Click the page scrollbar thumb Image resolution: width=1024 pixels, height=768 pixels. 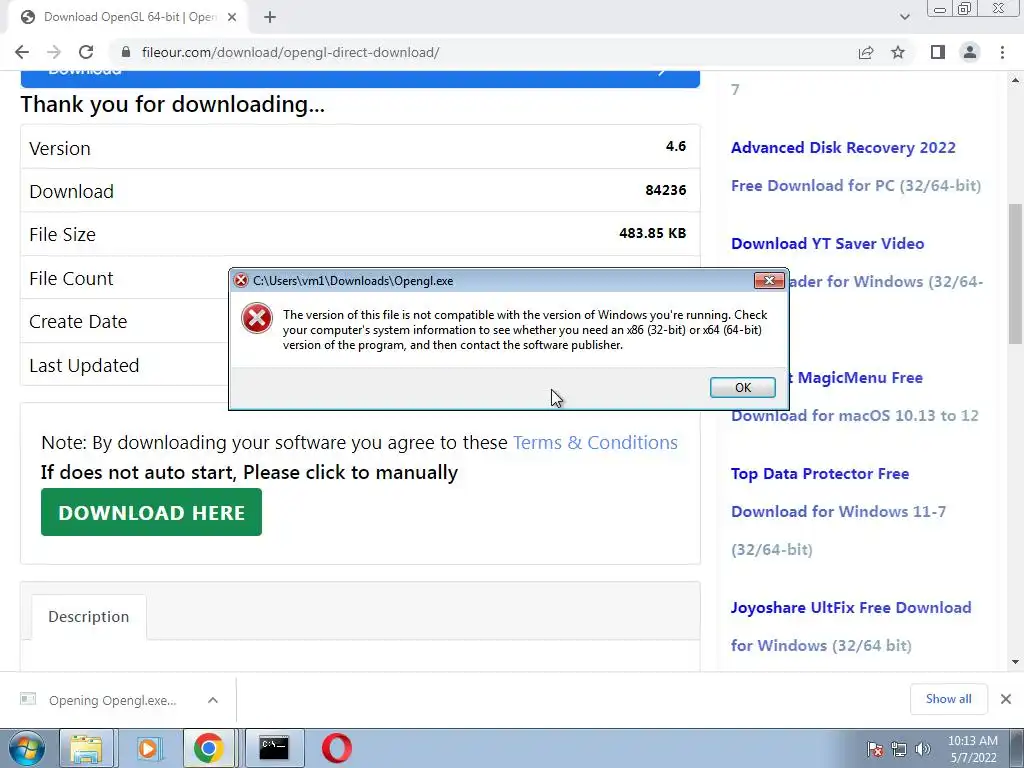click(1015, 273)
